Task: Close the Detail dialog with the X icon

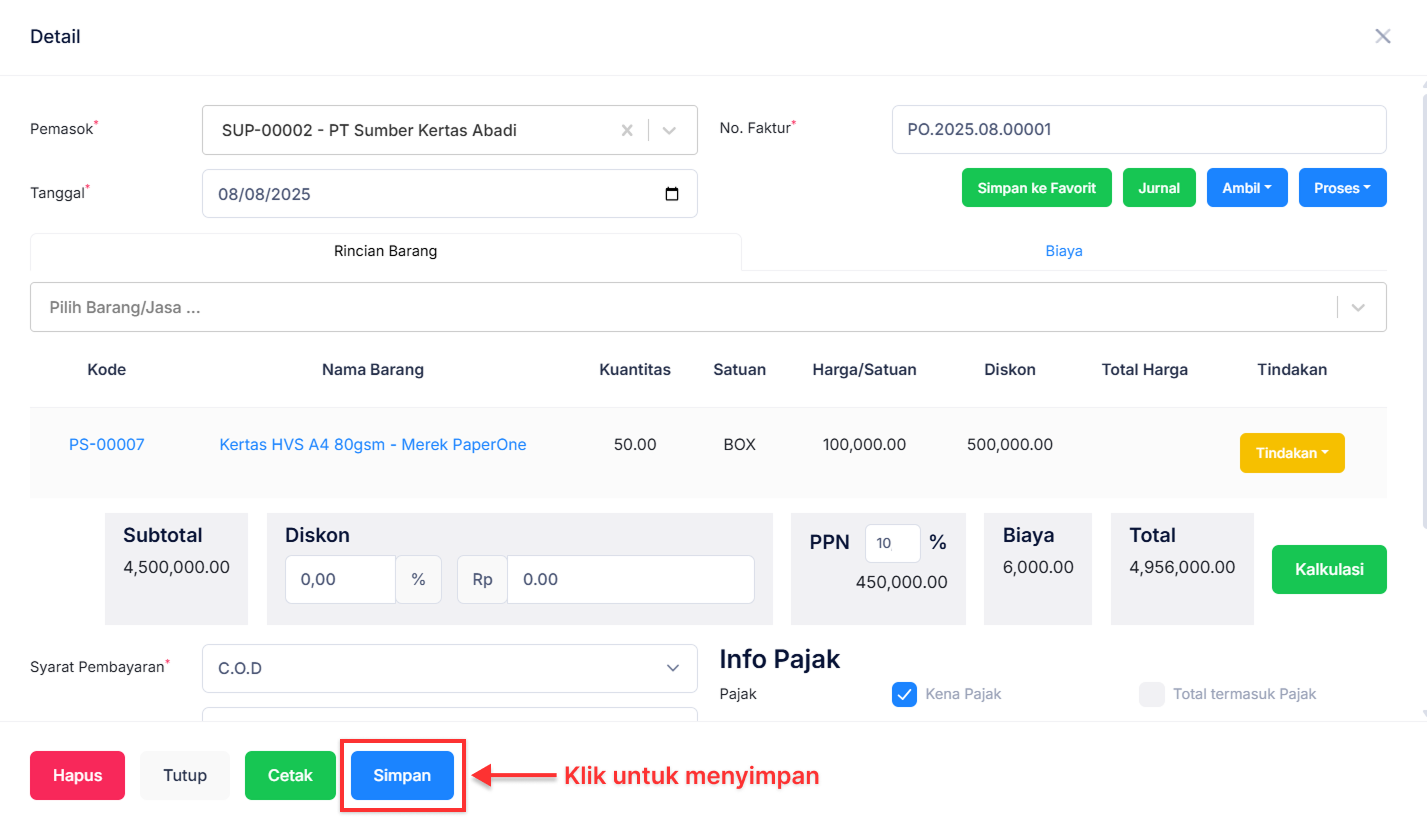Action: 1383,36
